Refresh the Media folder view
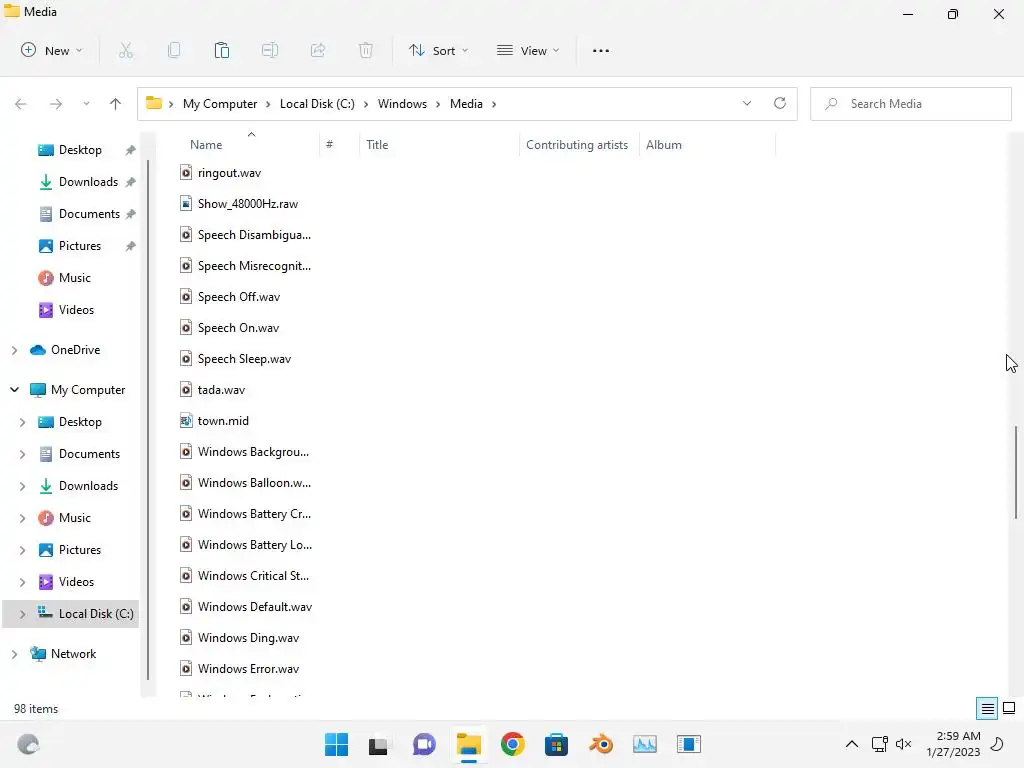The height and width of the screenshot is (768, 1024). 780,103
